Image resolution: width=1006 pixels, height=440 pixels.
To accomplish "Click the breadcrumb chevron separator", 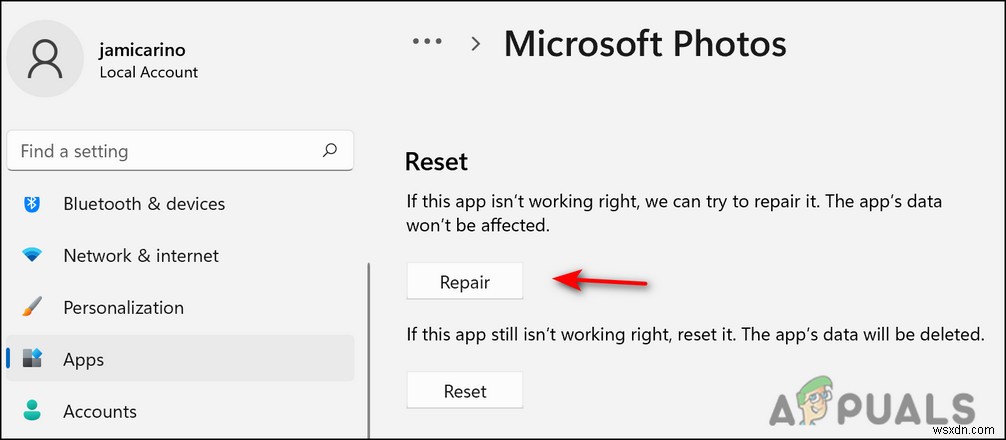I will 476,44.
